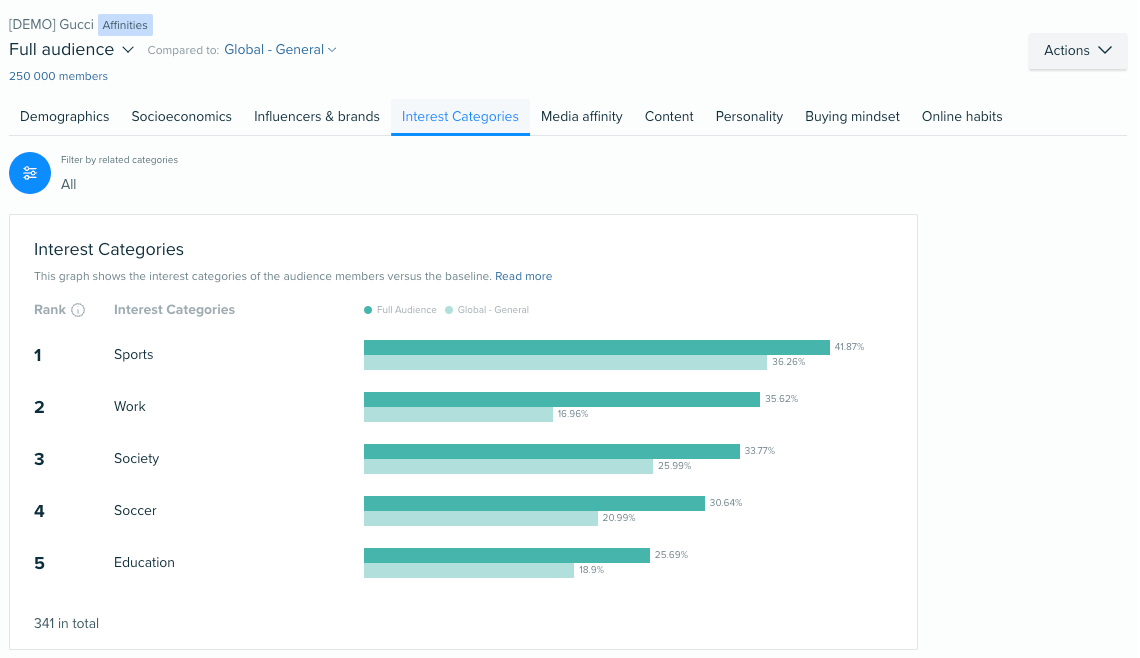
Task: Click the info icon next to Rank
Action: pyautogui.click(x=78, y=309)
